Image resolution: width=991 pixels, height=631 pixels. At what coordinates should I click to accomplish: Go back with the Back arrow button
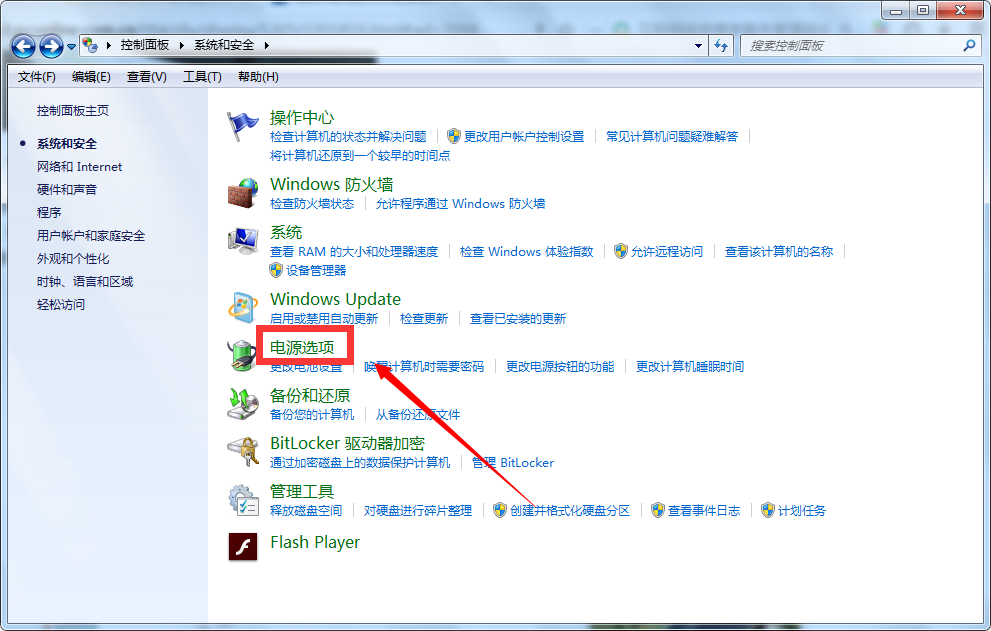(x=23, y=46)
